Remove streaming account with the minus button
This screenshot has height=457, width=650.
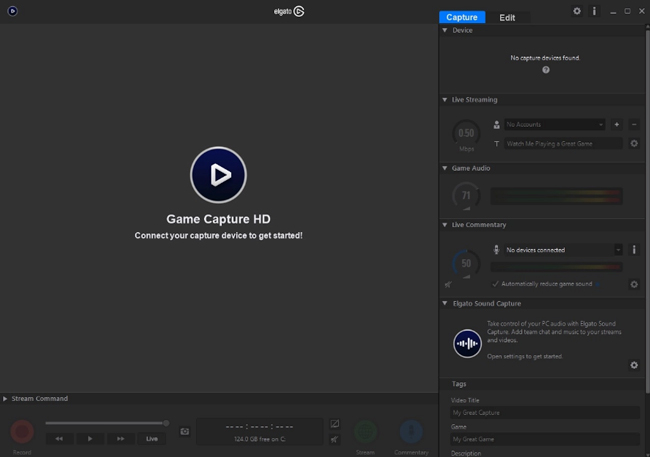click(634, 124)
